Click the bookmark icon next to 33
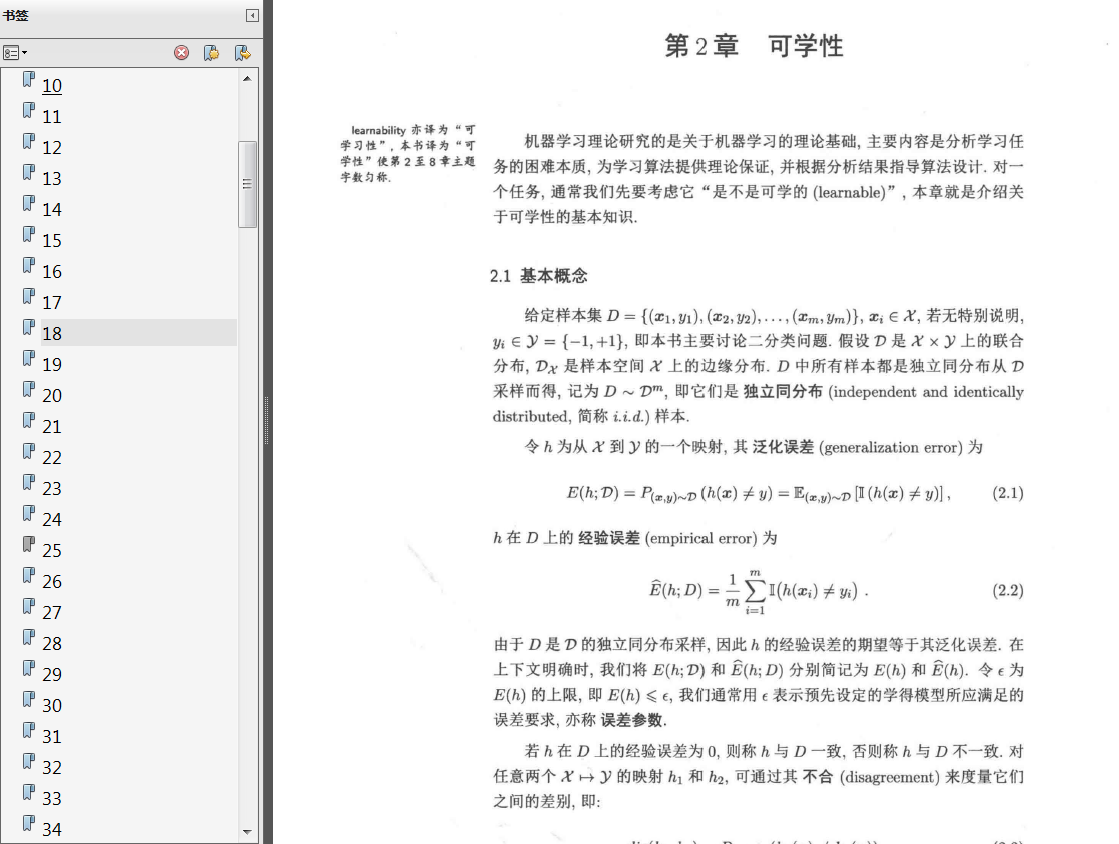 click(x=29, y=792)
